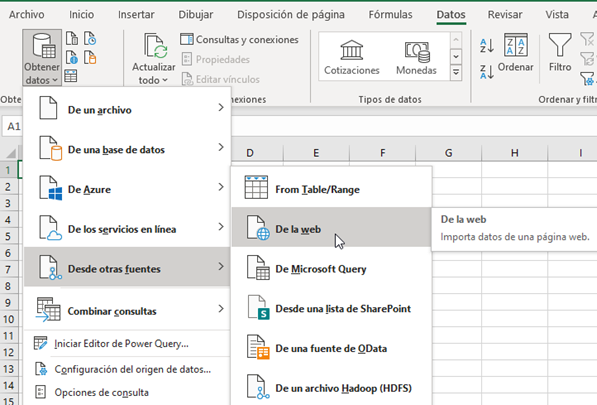Click the Reapply filter icon

[x=588, y=59]
